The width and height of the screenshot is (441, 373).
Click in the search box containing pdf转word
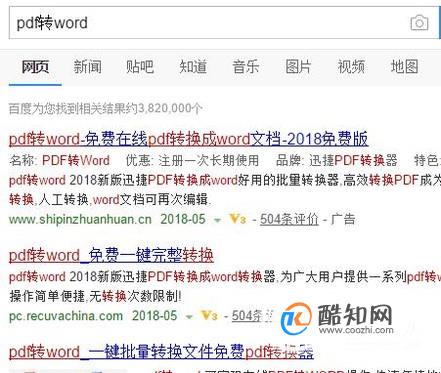click(207, 23)
